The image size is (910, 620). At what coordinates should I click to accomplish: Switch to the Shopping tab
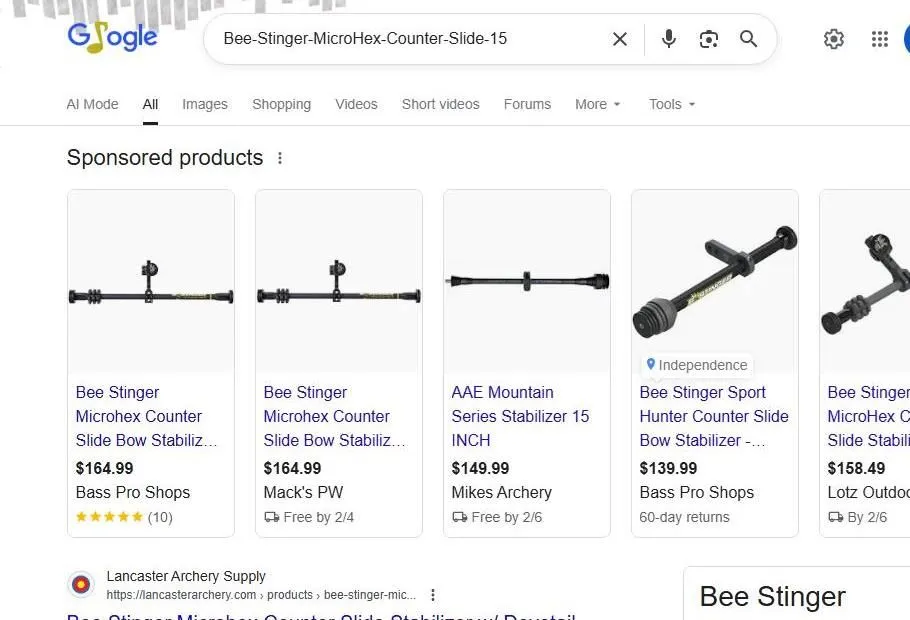click(281, 104)
